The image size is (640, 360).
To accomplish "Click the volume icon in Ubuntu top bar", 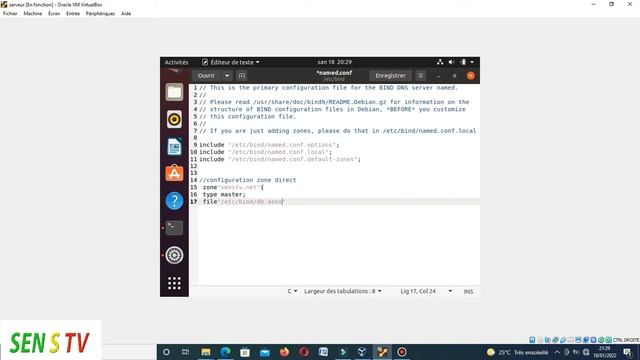I will [451, 62].
